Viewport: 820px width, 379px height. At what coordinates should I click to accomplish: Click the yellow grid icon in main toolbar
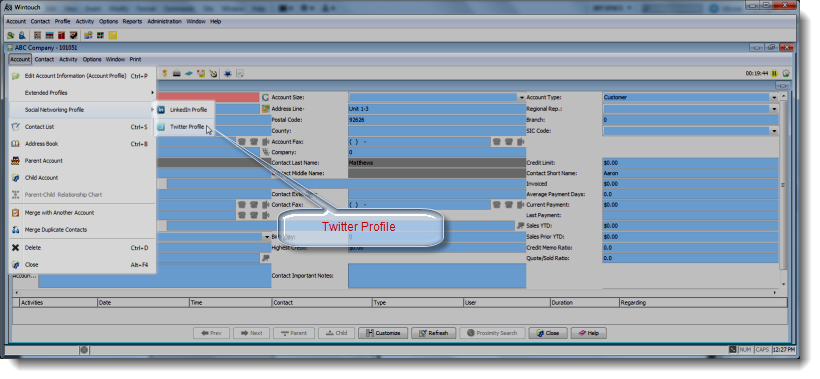pos(112,36)
